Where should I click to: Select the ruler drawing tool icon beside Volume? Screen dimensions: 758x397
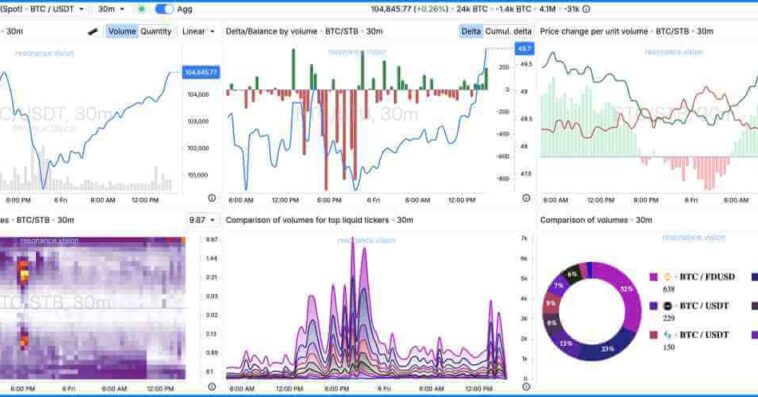[x=93, y=31]
